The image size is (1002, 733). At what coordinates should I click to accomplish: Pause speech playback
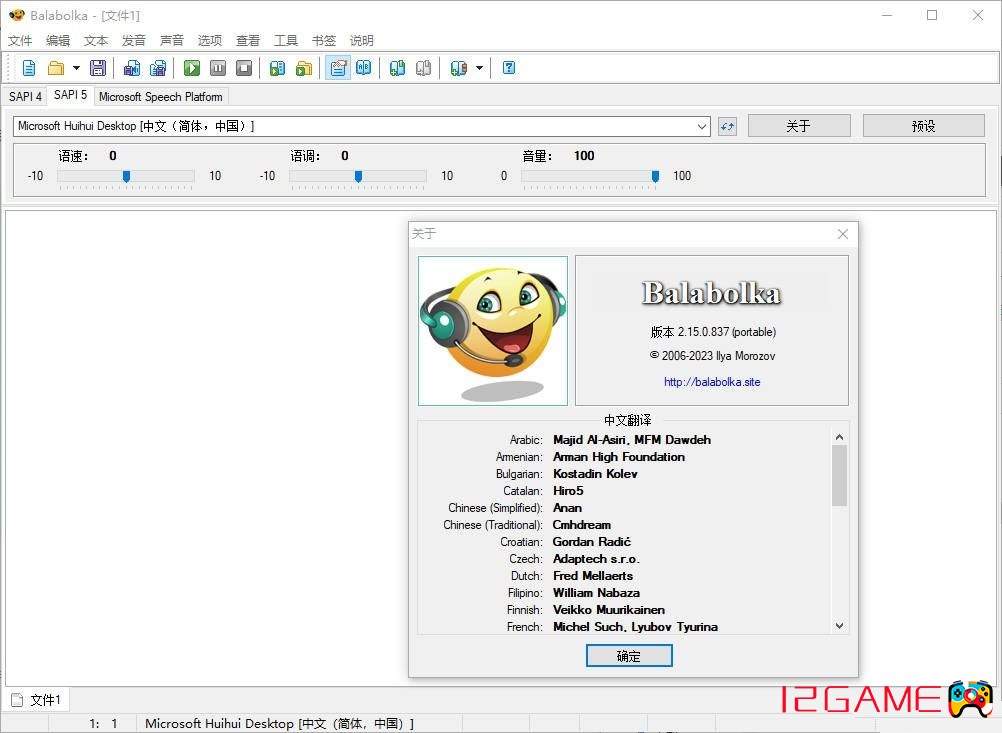218,68
